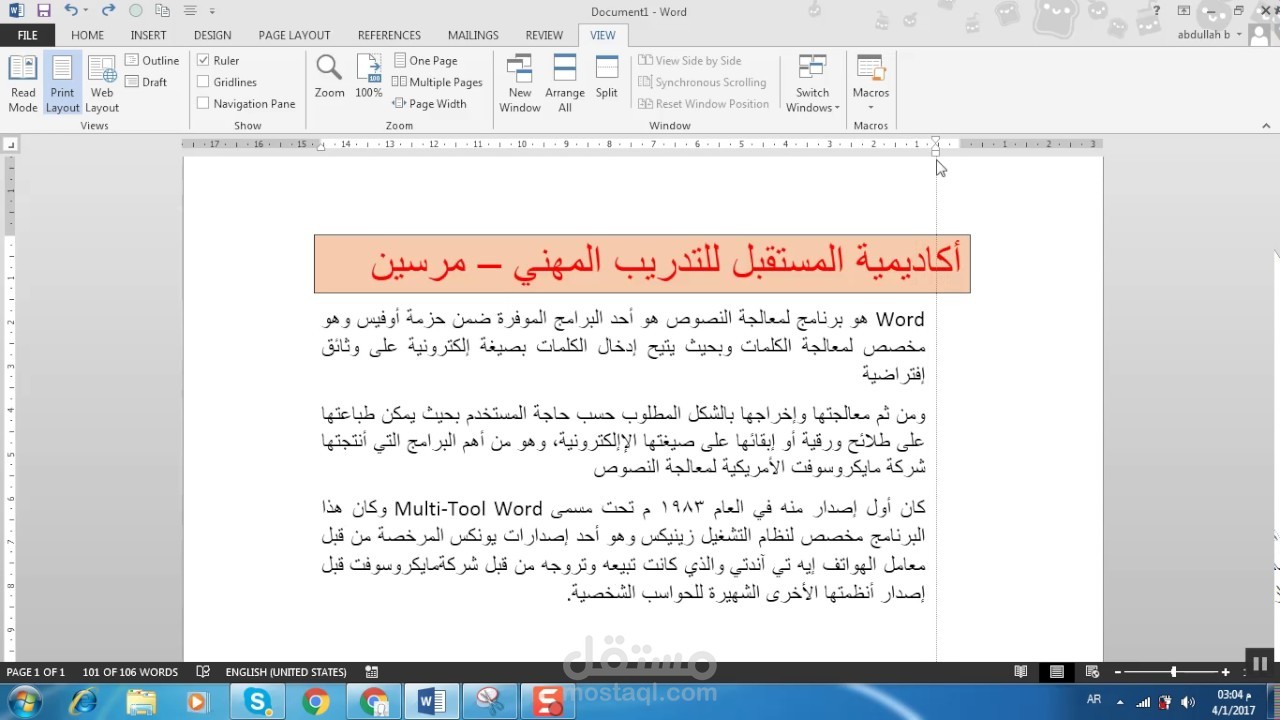Open the PAGE LAYOUT tab
Image resolution: width=1280 pixels, height=720 pixels.
(294, 35)
